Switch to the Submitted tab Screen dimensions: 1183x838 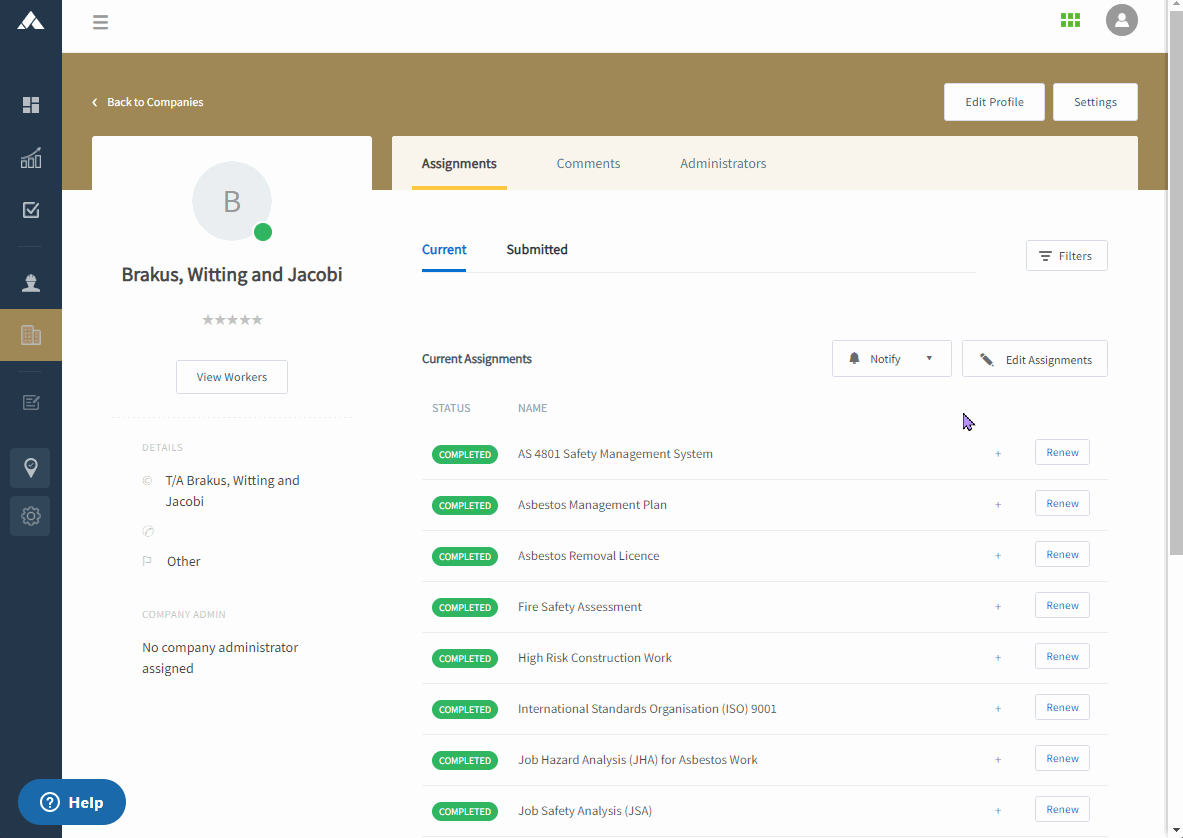pos(537,249)
